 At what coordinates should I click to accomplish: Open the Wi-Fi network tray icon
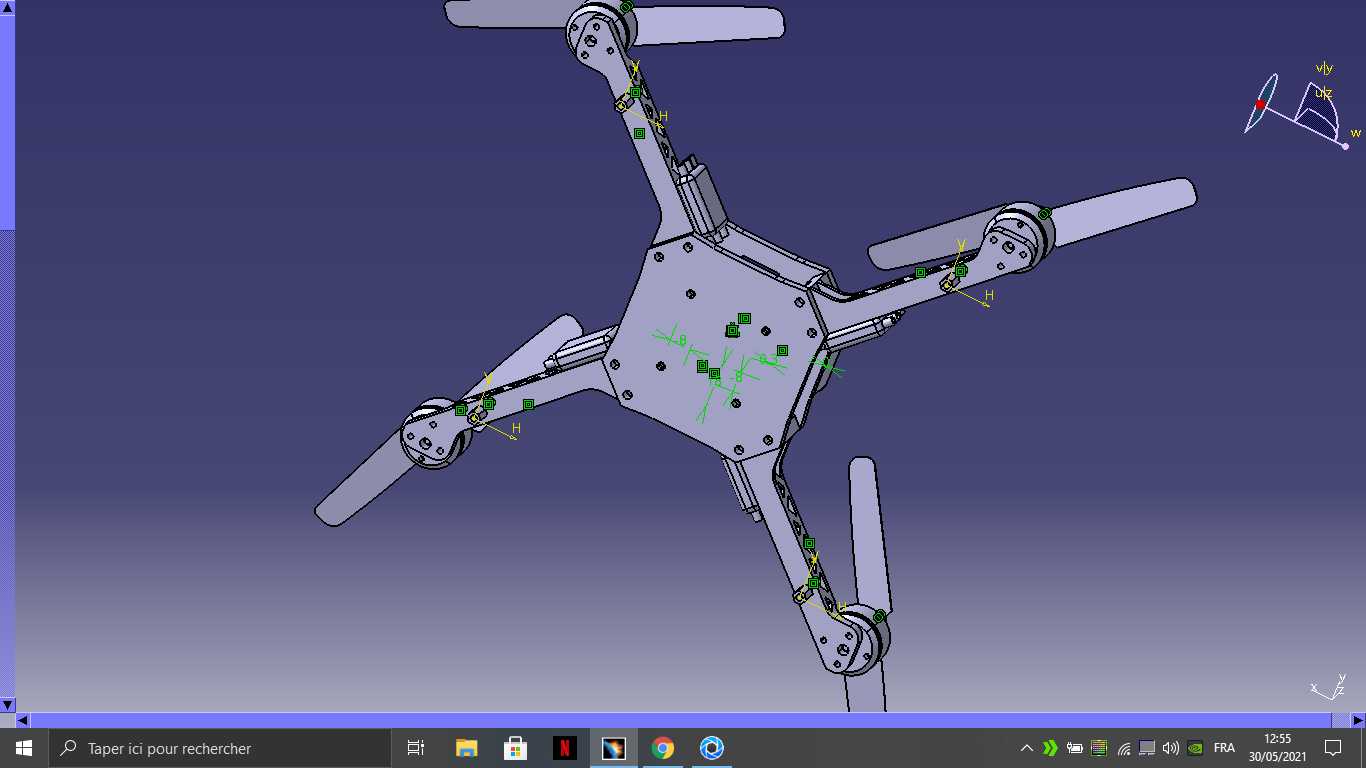click(1123, 748)
